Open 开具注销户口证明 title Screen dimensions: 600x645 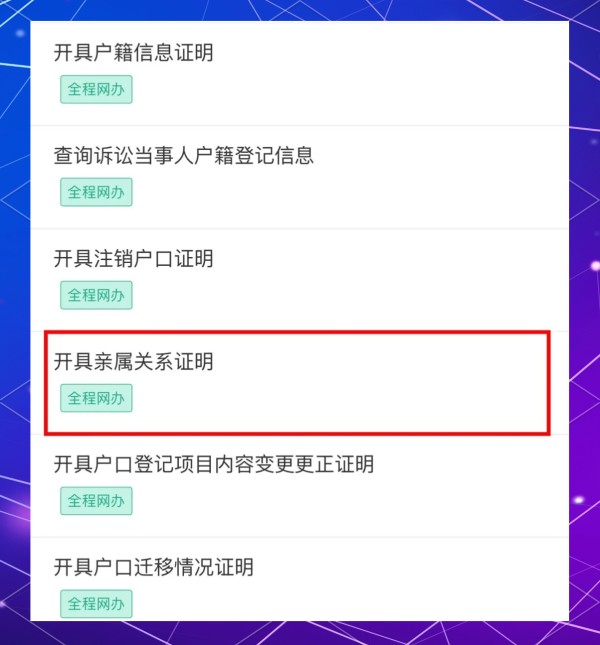click(x=134, y=258)
